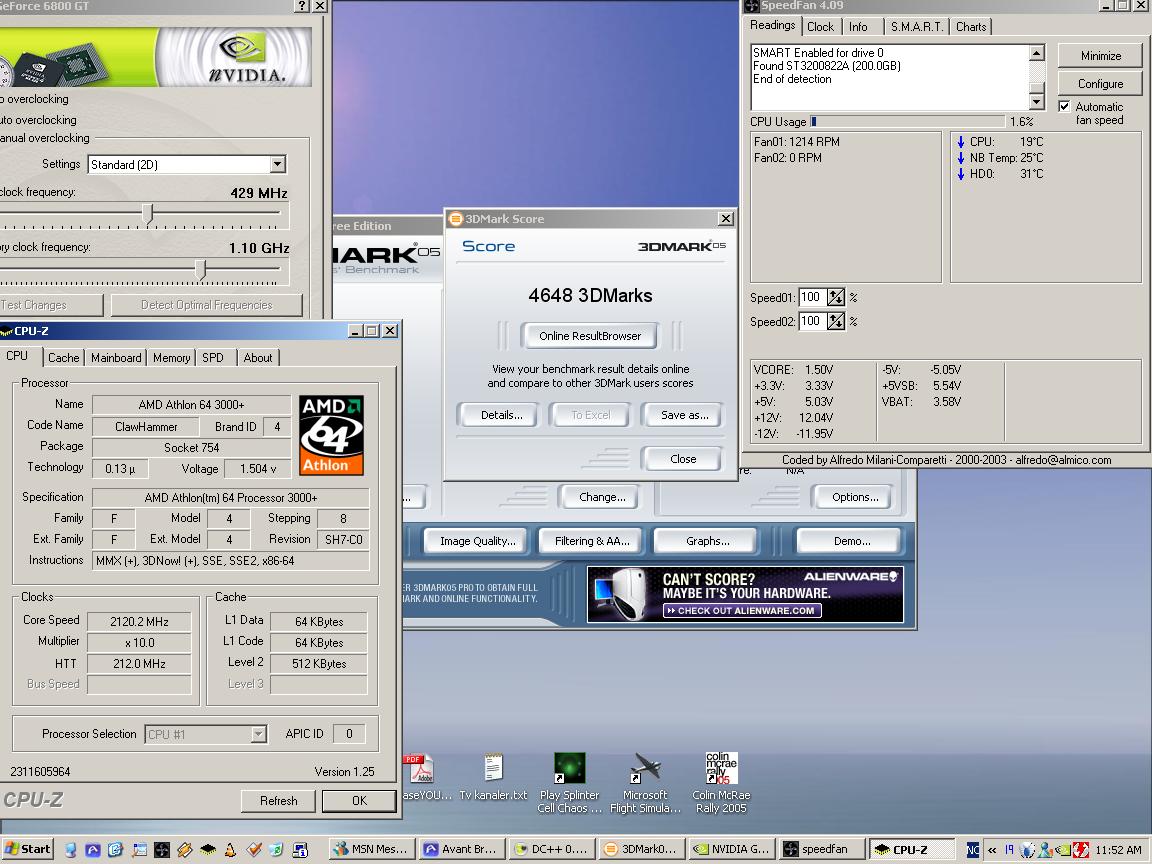Launch Avant Browser from quick launch
Viewport: 1152px width, 864px height.
click(x=93, y=850)
